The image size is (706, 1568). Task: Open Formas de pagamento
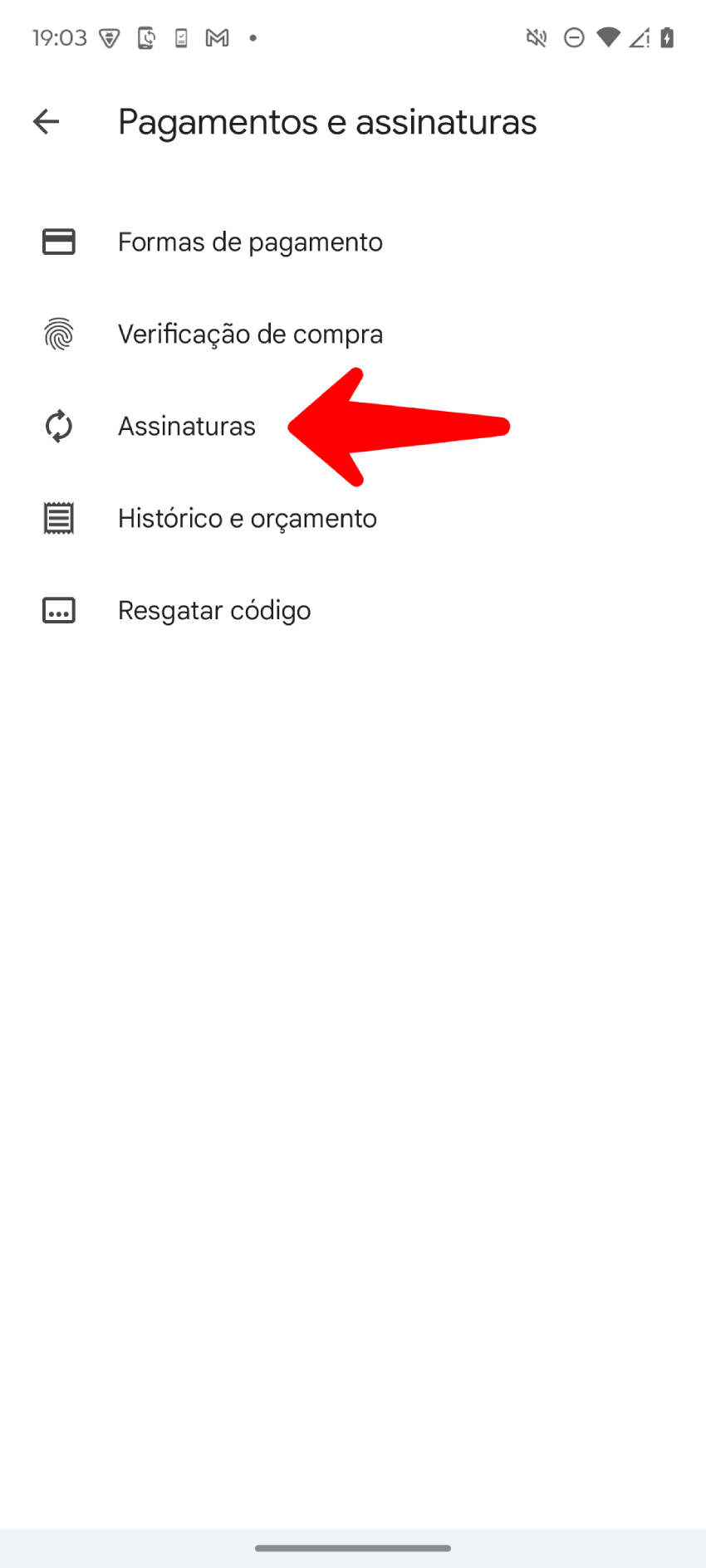[x=353, y=242]
